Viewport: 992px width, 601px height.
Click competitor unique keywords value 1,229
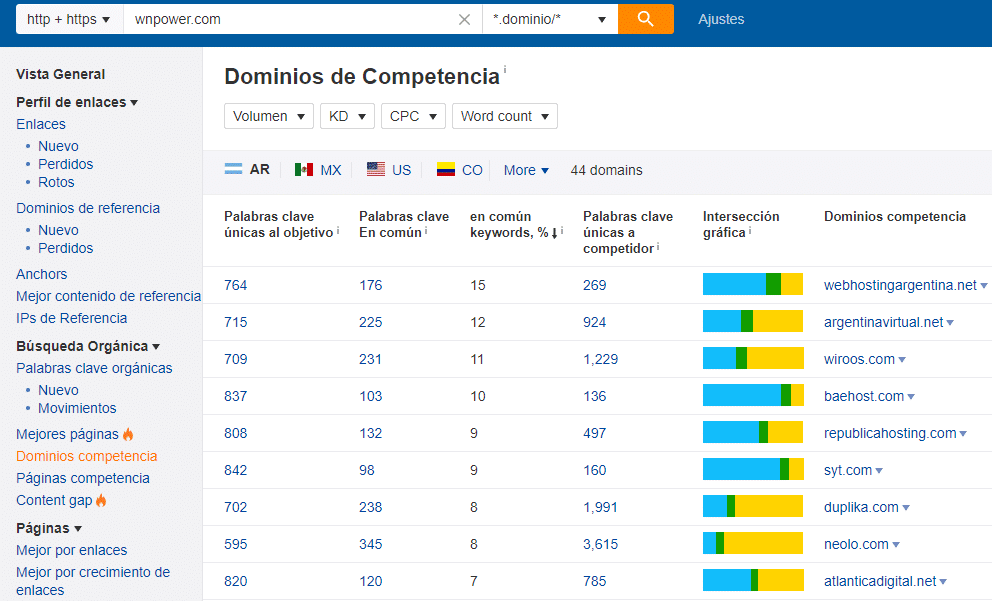600,359
